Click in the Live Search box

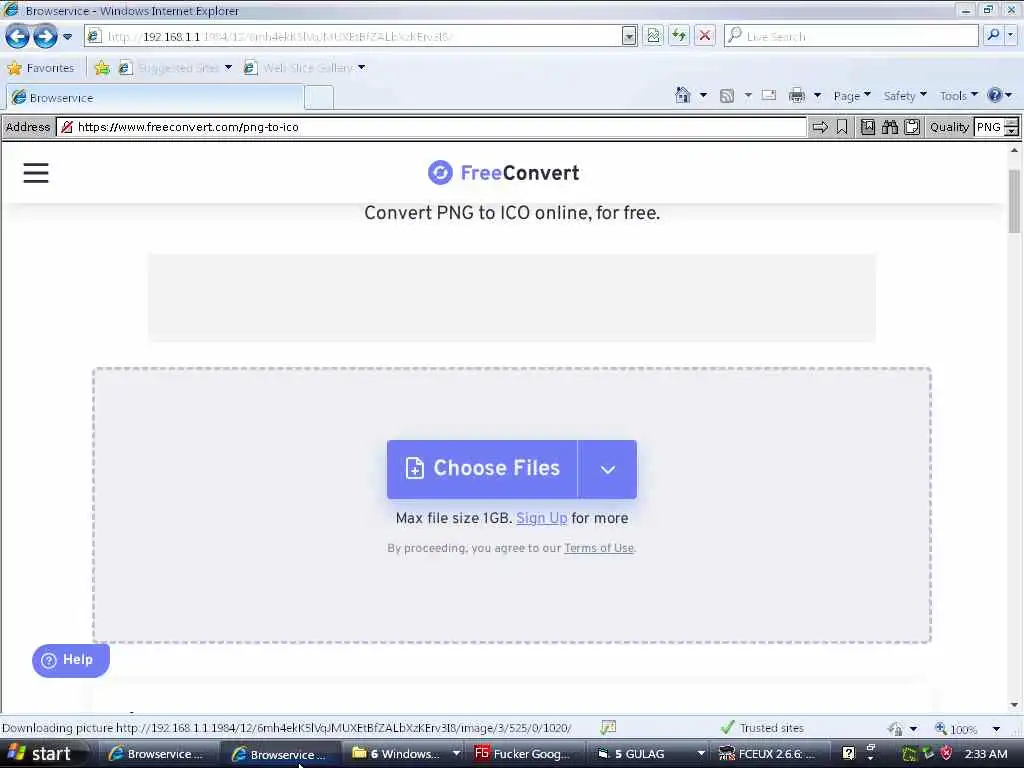[x=852, y=37]
